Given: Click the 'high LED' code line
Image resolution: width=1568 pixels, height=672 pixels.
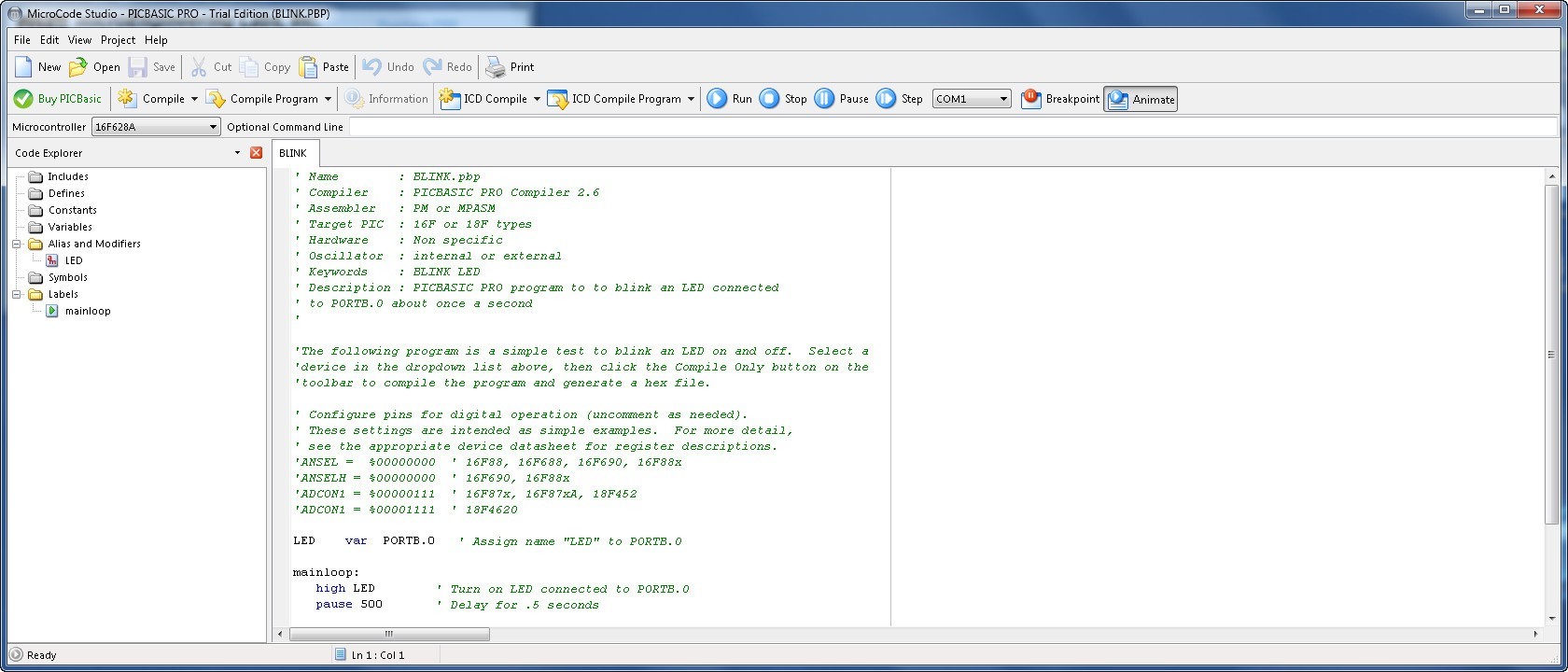Looking at the screenshot, I should point(345,589).
